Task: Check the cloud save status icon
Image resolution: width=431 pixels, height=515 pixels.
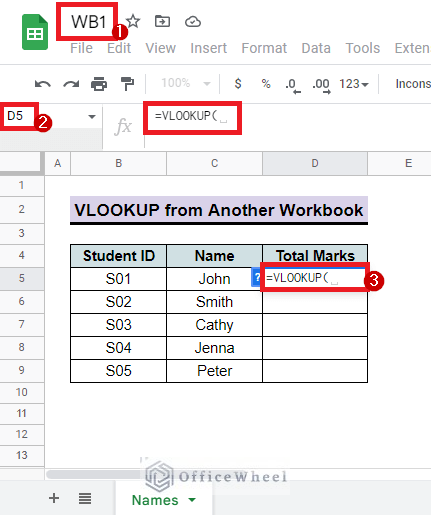Action: tap(193, 22)
